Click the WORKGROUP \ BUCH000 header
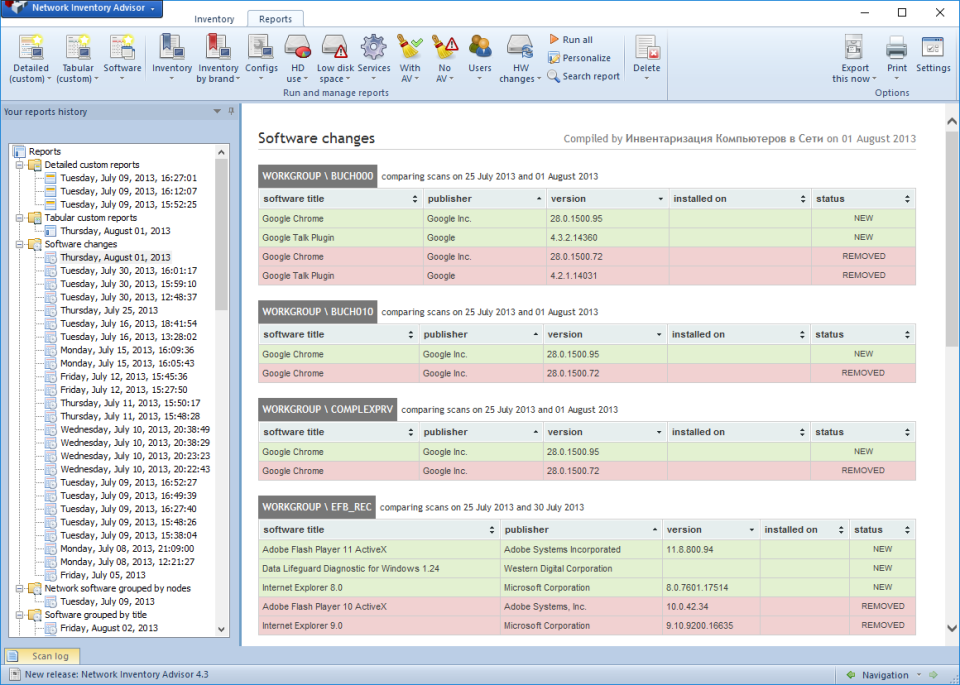The height and width of the screenshot is (685, 960). [x=318, y=176]
